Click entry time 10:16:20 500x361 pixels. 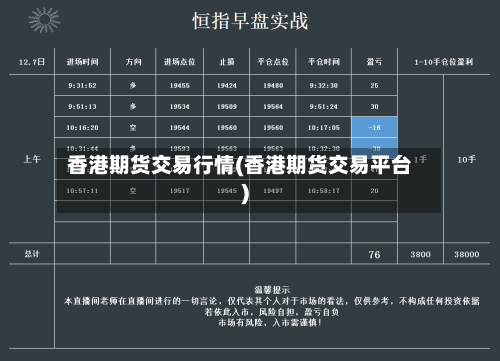pyautogui.click(x=82, y=128)
